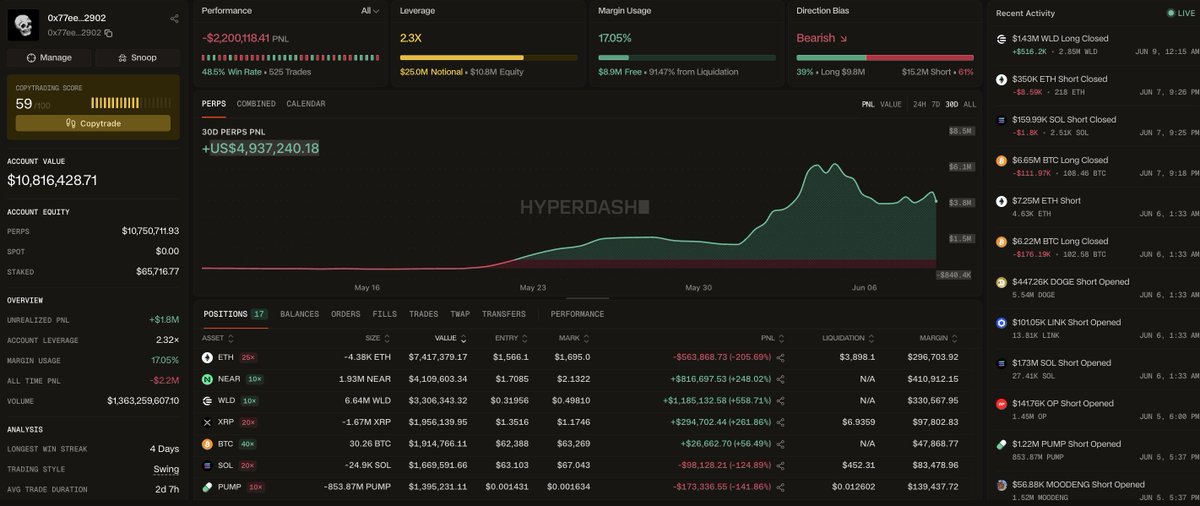Click the SOL coin icon in positions
The image size is (1200, 506).
coord(208,465)
